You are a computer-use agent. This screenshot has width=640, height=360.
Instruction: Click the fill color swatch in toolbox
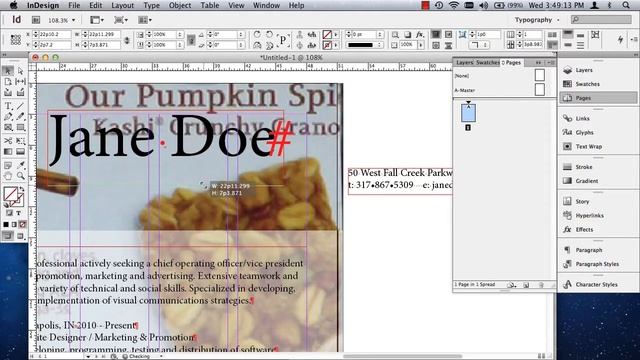point(10,193)
